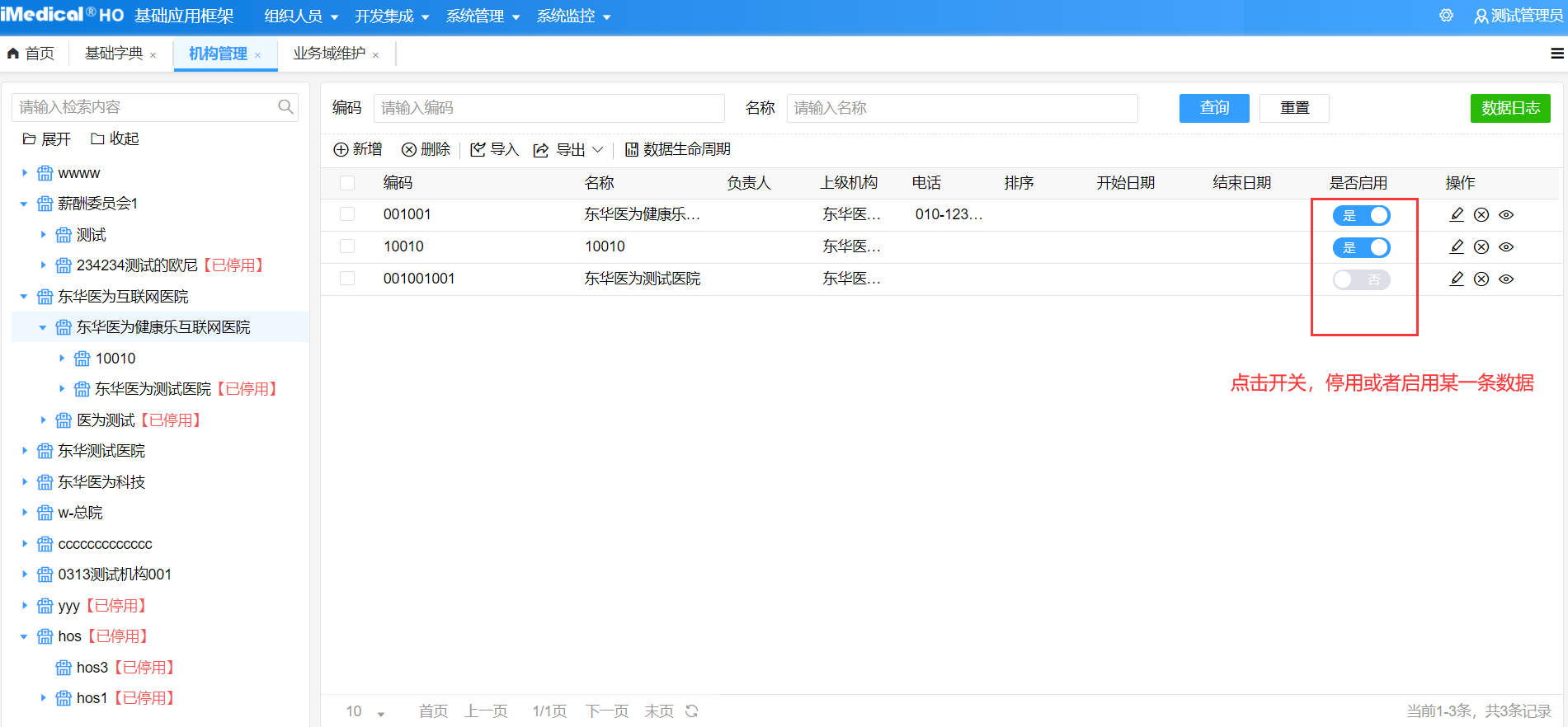This screenshot has width=1568, height=727.
Task: Expand the 东华测试医院 tree node
Action: tap(25, 451)
